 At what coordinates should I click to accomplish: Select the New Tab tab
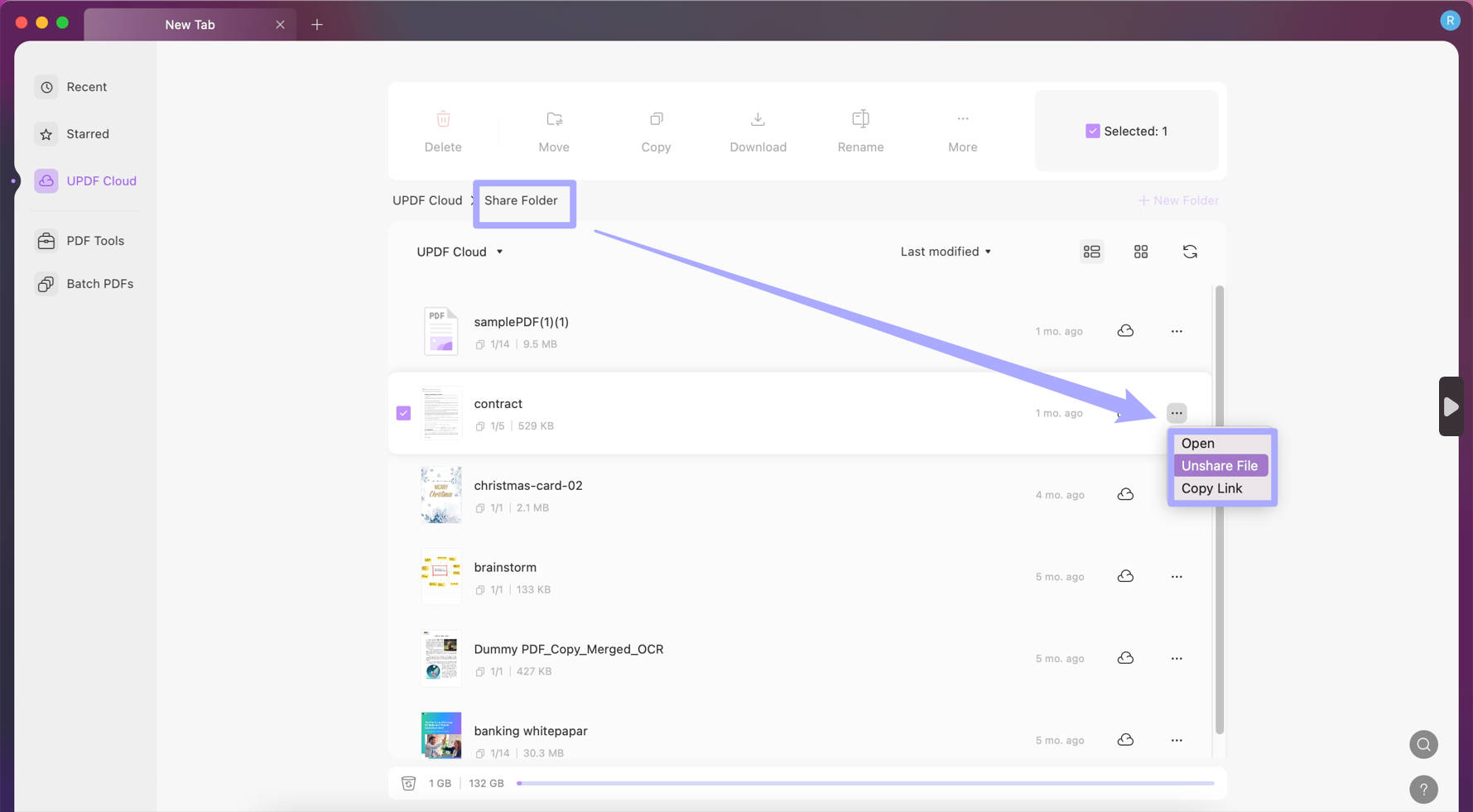click(x=190, y=25)
